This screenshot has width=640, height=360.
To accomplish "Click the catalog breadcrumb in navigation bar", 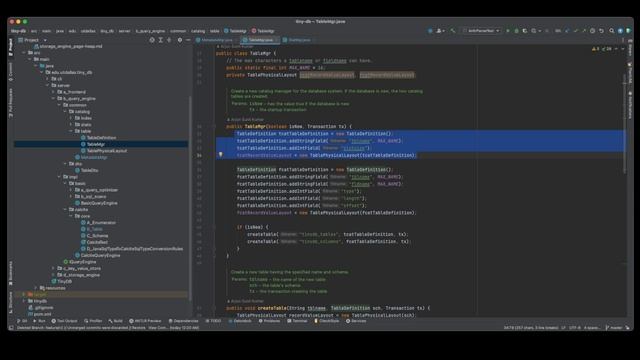I will [198, 31].
